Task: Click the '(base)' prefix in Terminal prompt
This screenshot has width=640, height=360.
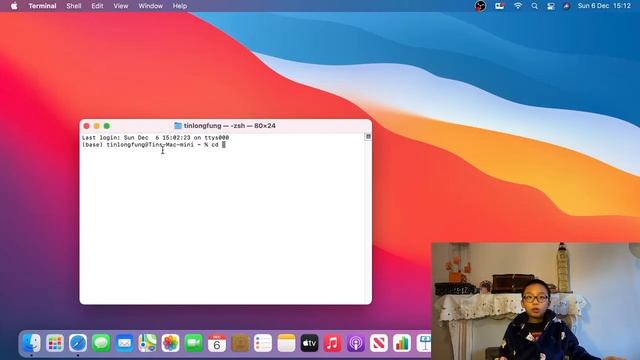Action: 92,145
